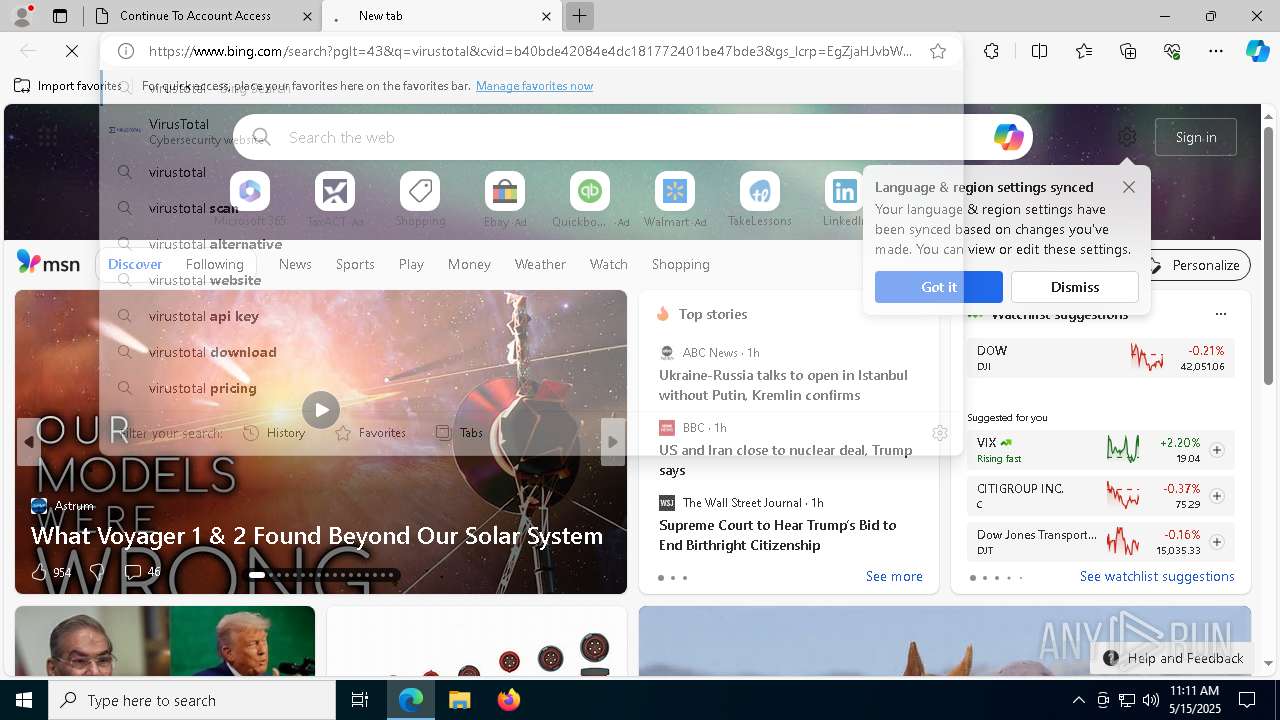The image size is (1280, 720).
Task: Select the Discover feed tab
Action: point(135,264)
